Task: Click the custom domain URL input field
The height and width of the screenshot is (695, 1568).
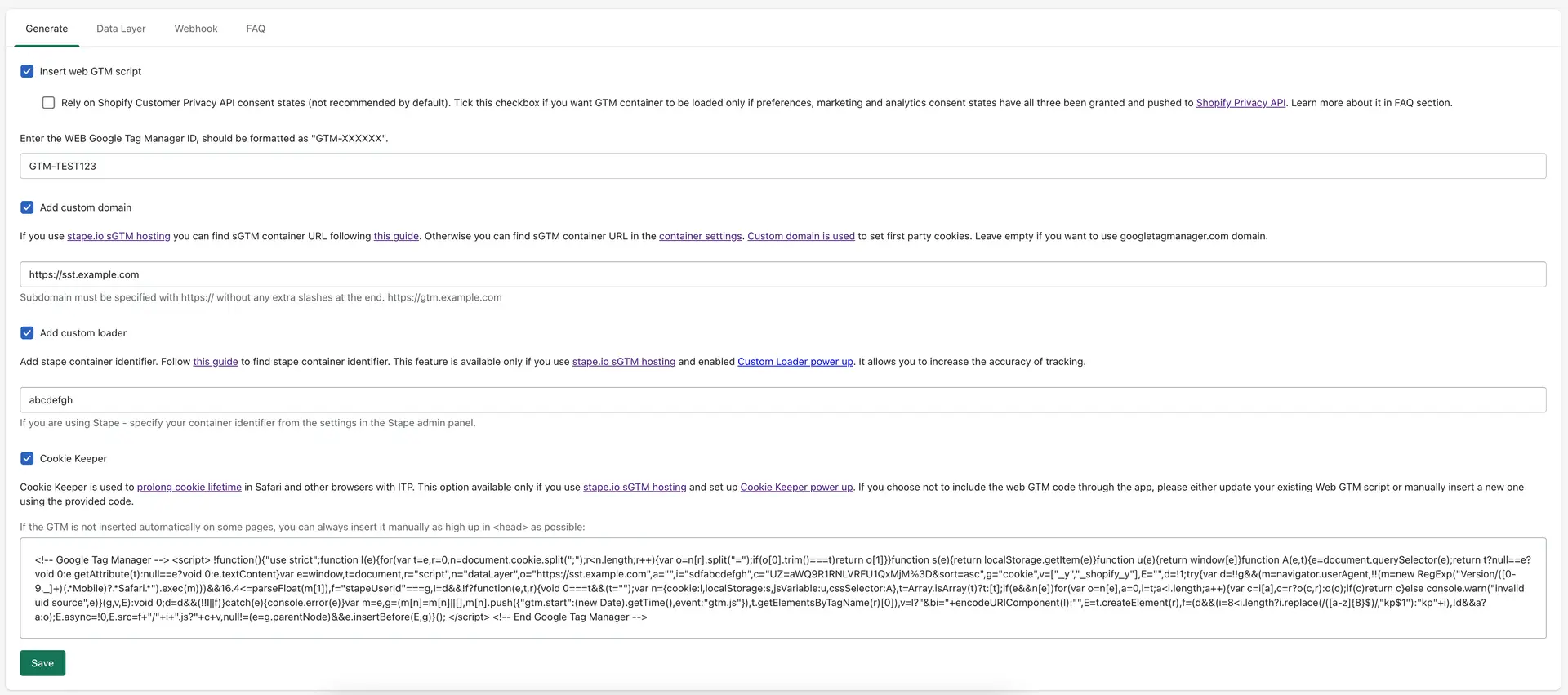Action: (x=782, y=274)
